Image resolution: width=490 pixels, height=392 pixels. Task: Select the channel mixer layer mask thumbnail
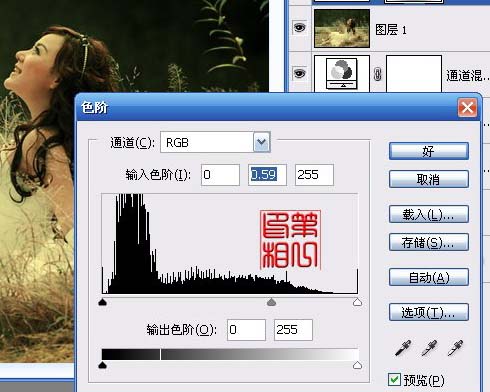414,74
